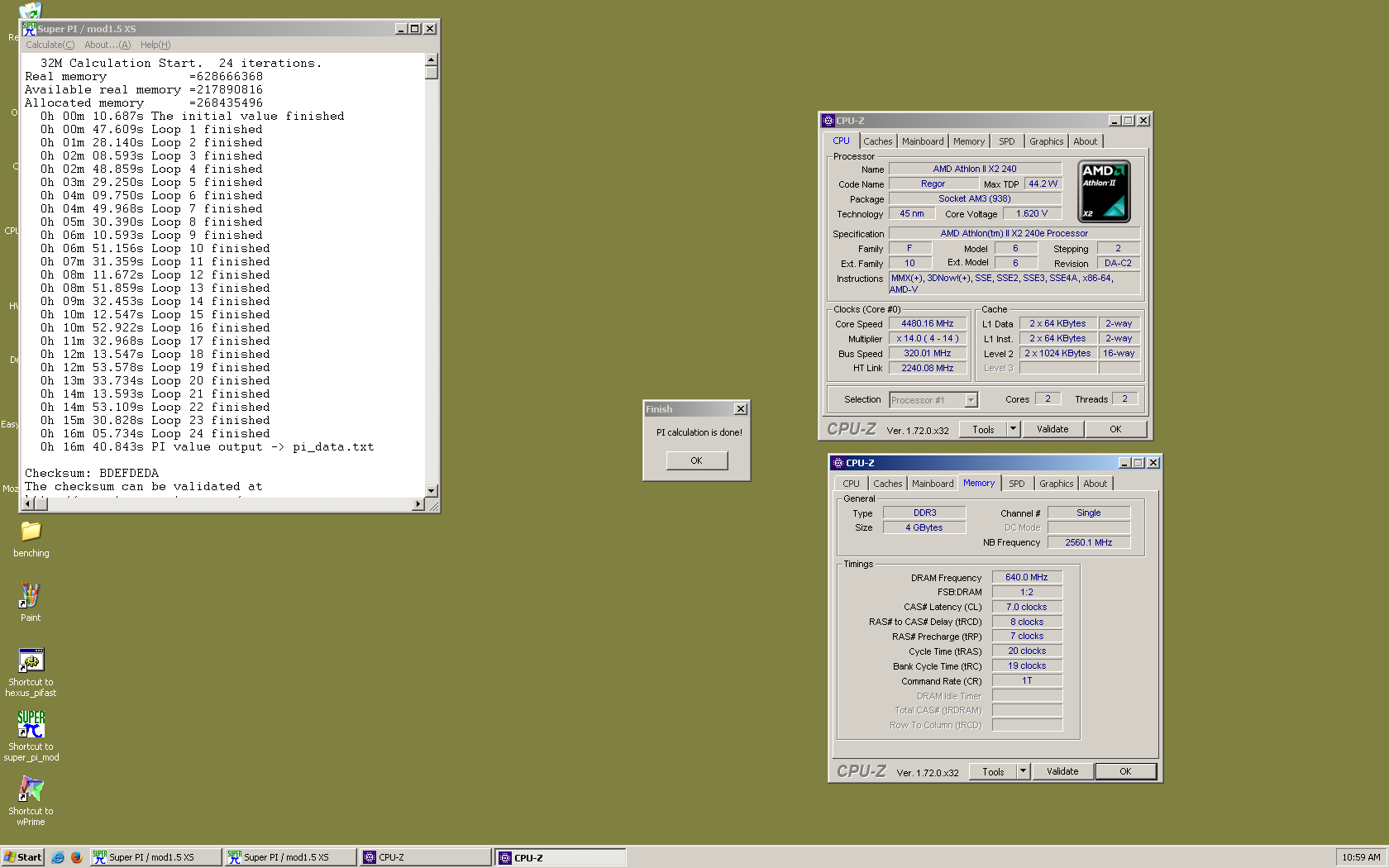Select Mainboard tab in lower CPU-Z window
Viewport: 1389px width, 868px height.
(x=933, y=484)
